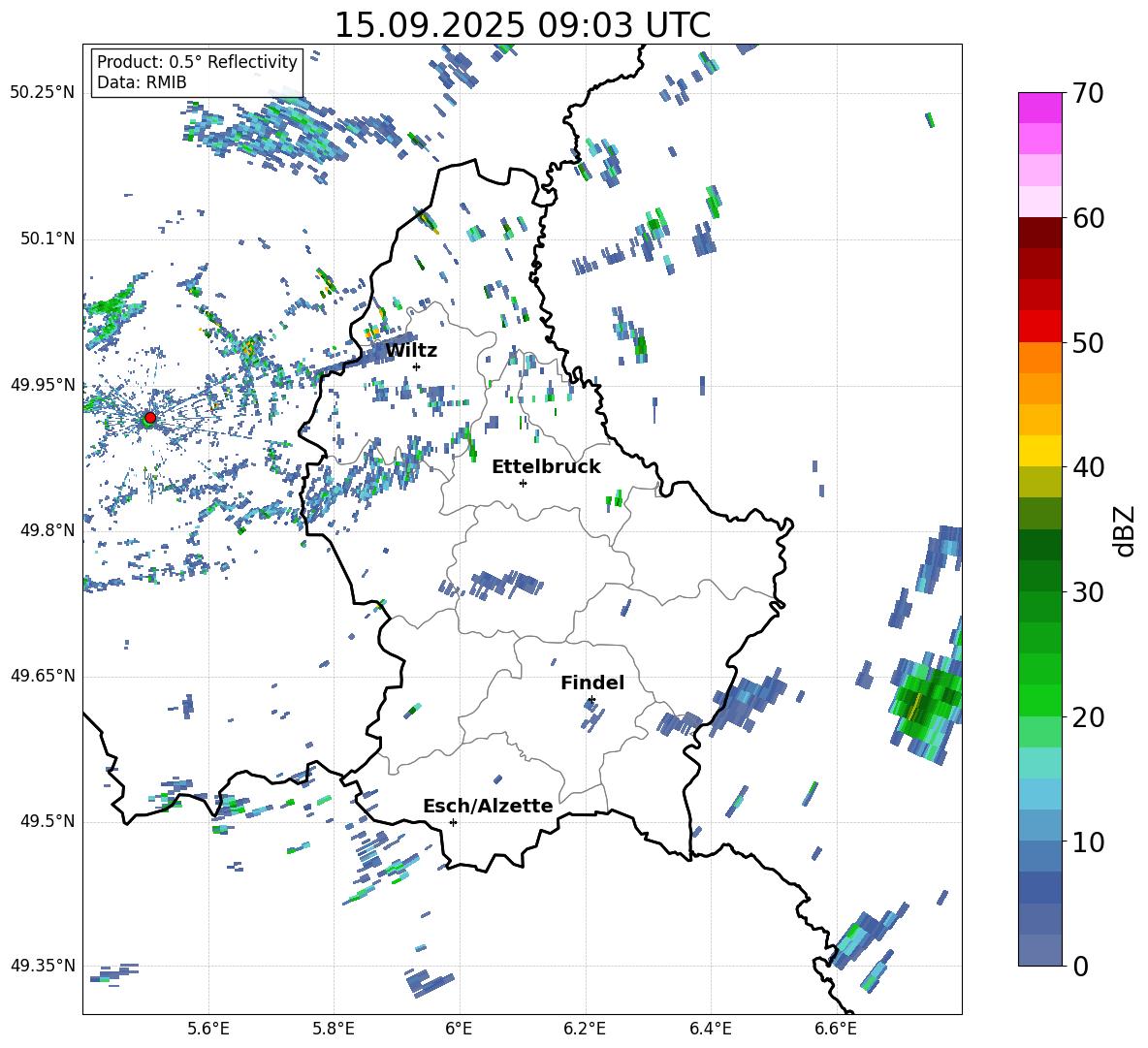Click the 5.6°E longitude label

208,1029
